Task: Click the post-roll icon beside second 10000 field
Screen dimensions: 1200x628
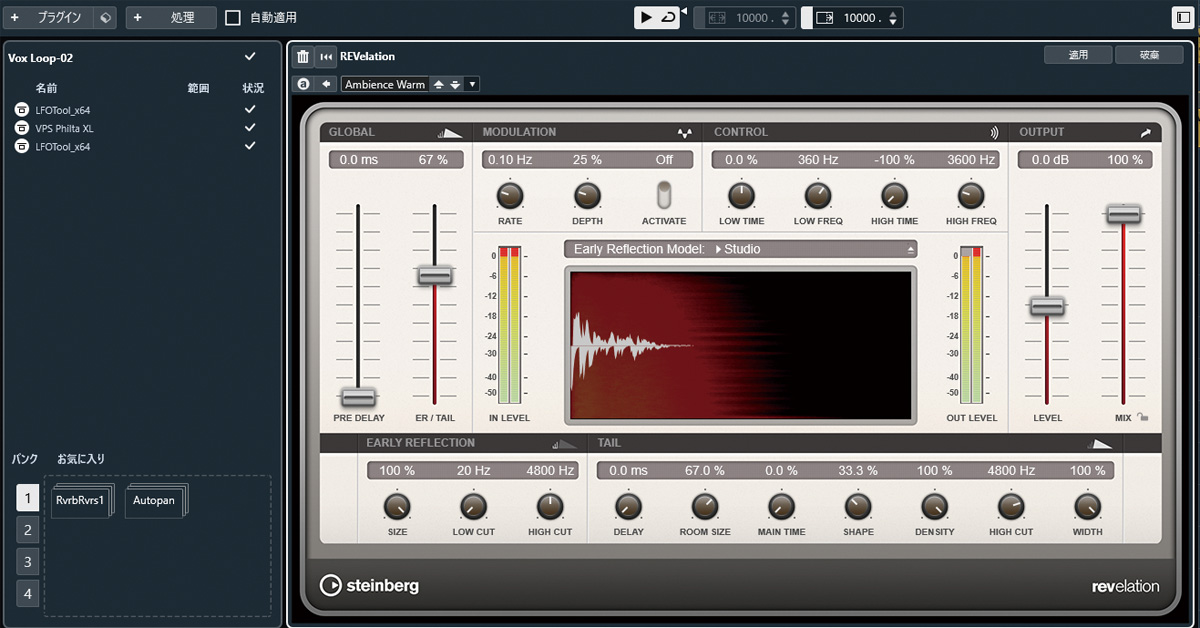Action: point(825,18)
